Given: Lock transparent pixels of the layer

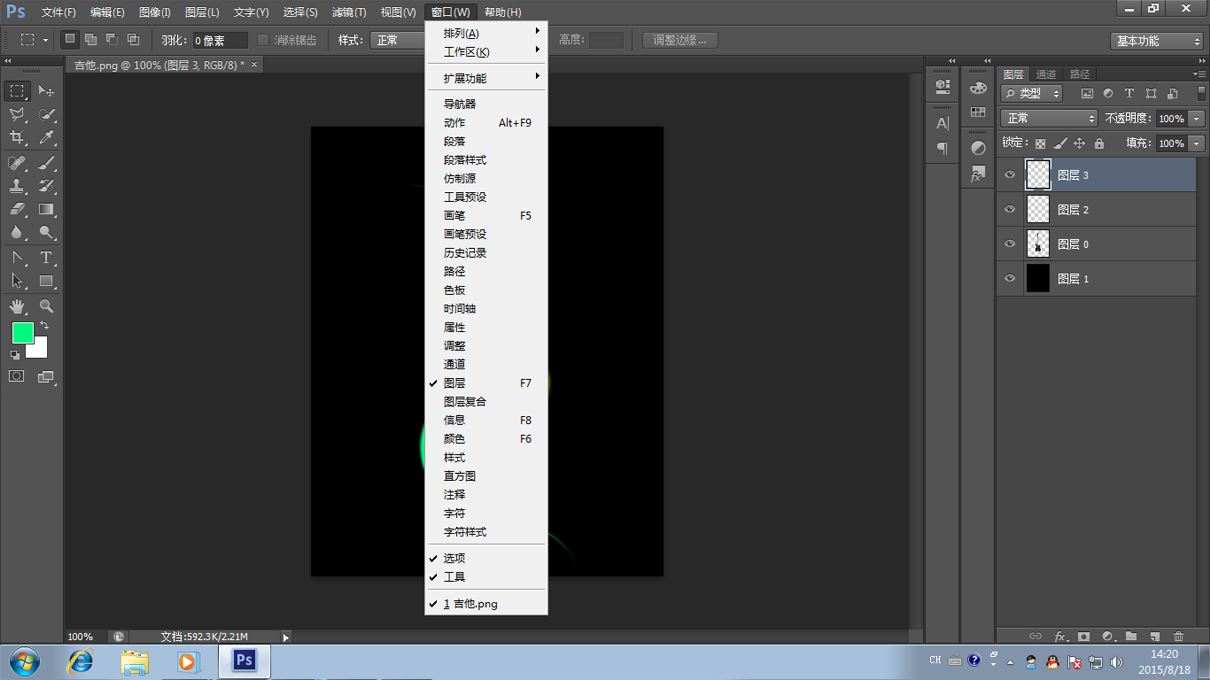Looking at the screenshot, I should pyautogui.click(x=1040, y=144).
